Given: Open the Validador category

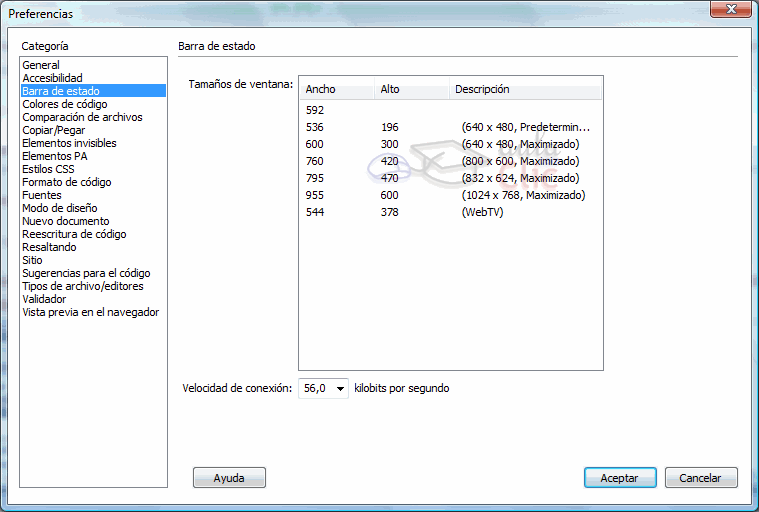Looking at the screenshot, I should click(44, 299).
